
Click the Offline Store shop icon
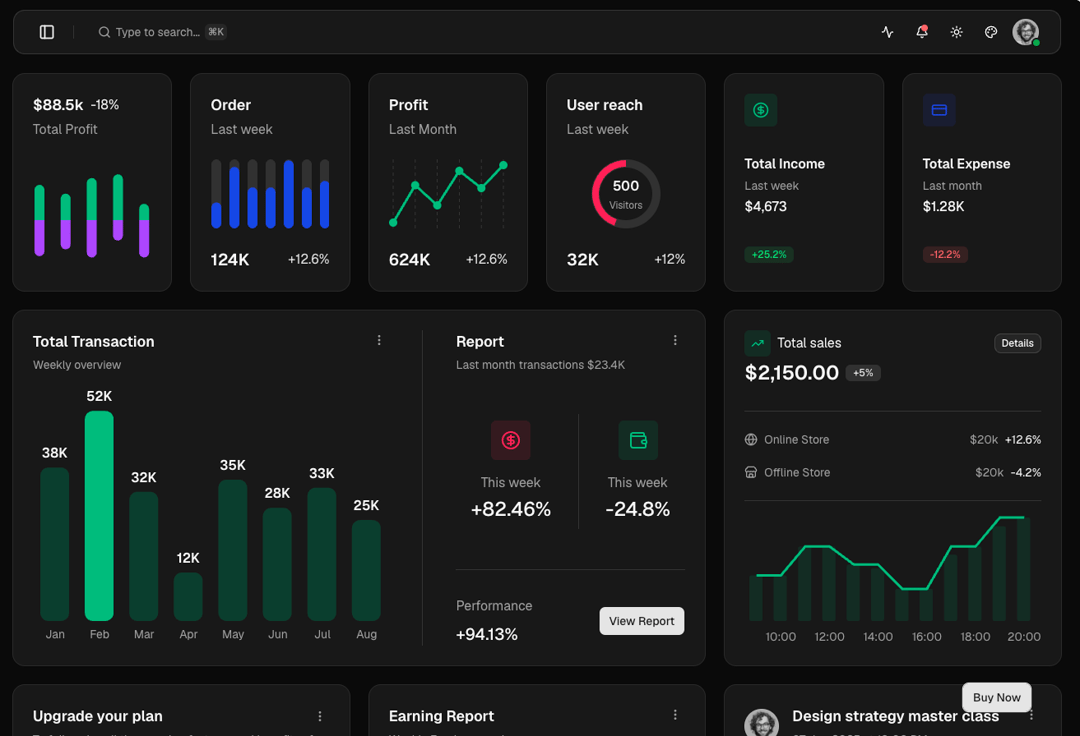tap(751, 472)
